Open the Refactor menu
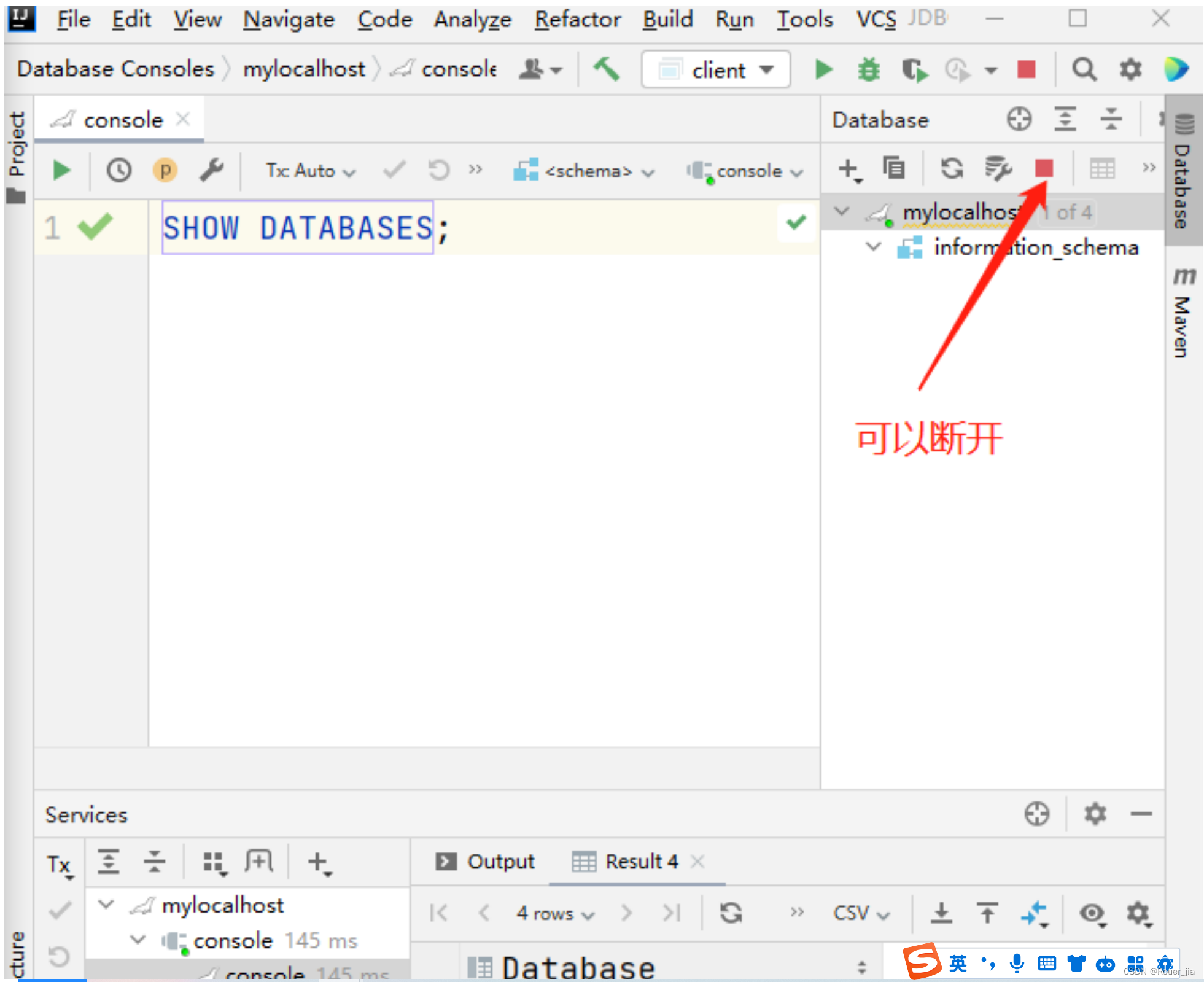This screenshot has width=1204, height=982. tap(577, 20)
